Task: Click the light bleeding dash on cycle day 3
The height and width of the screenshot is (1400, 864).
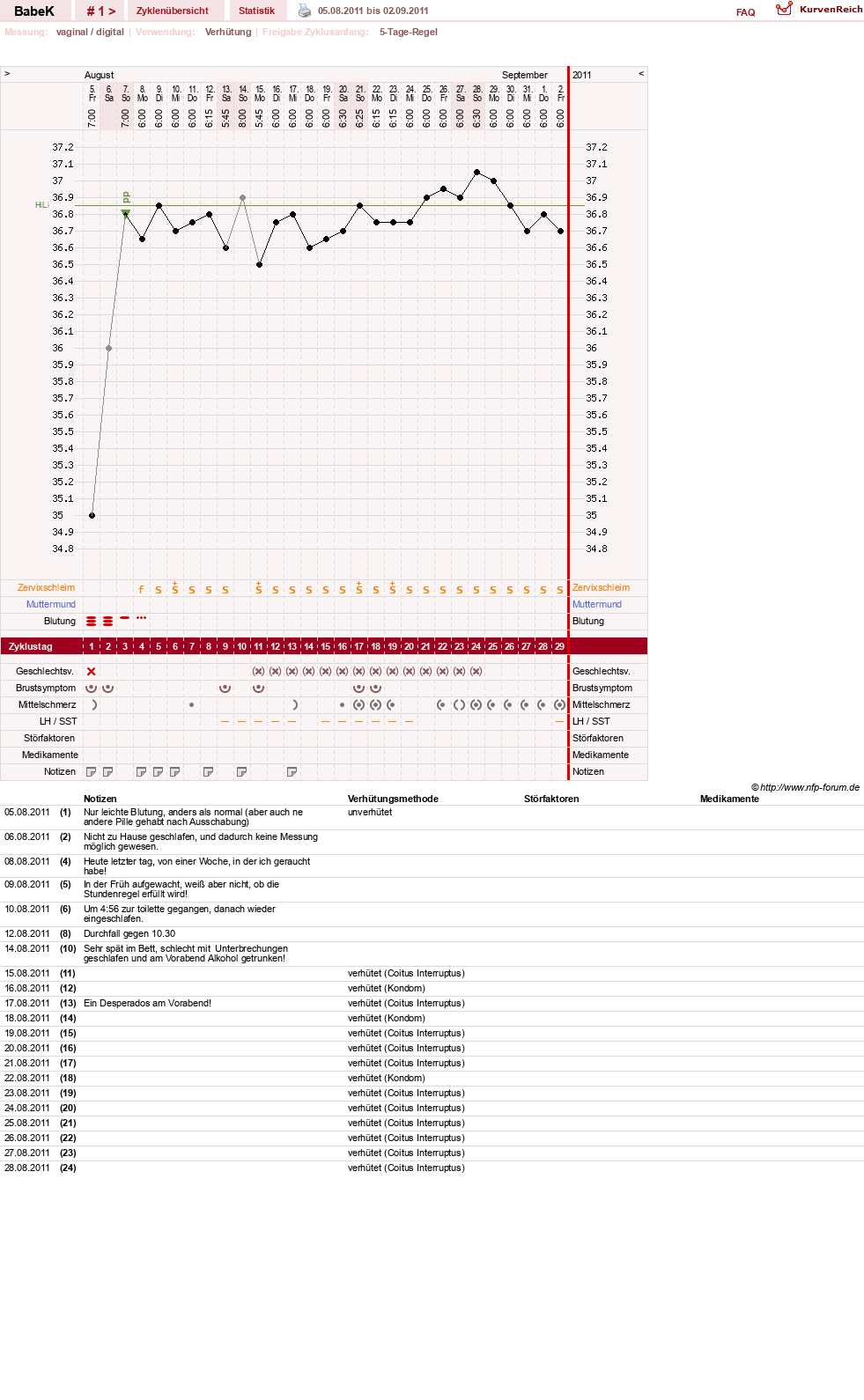Action: pos(125,618)
